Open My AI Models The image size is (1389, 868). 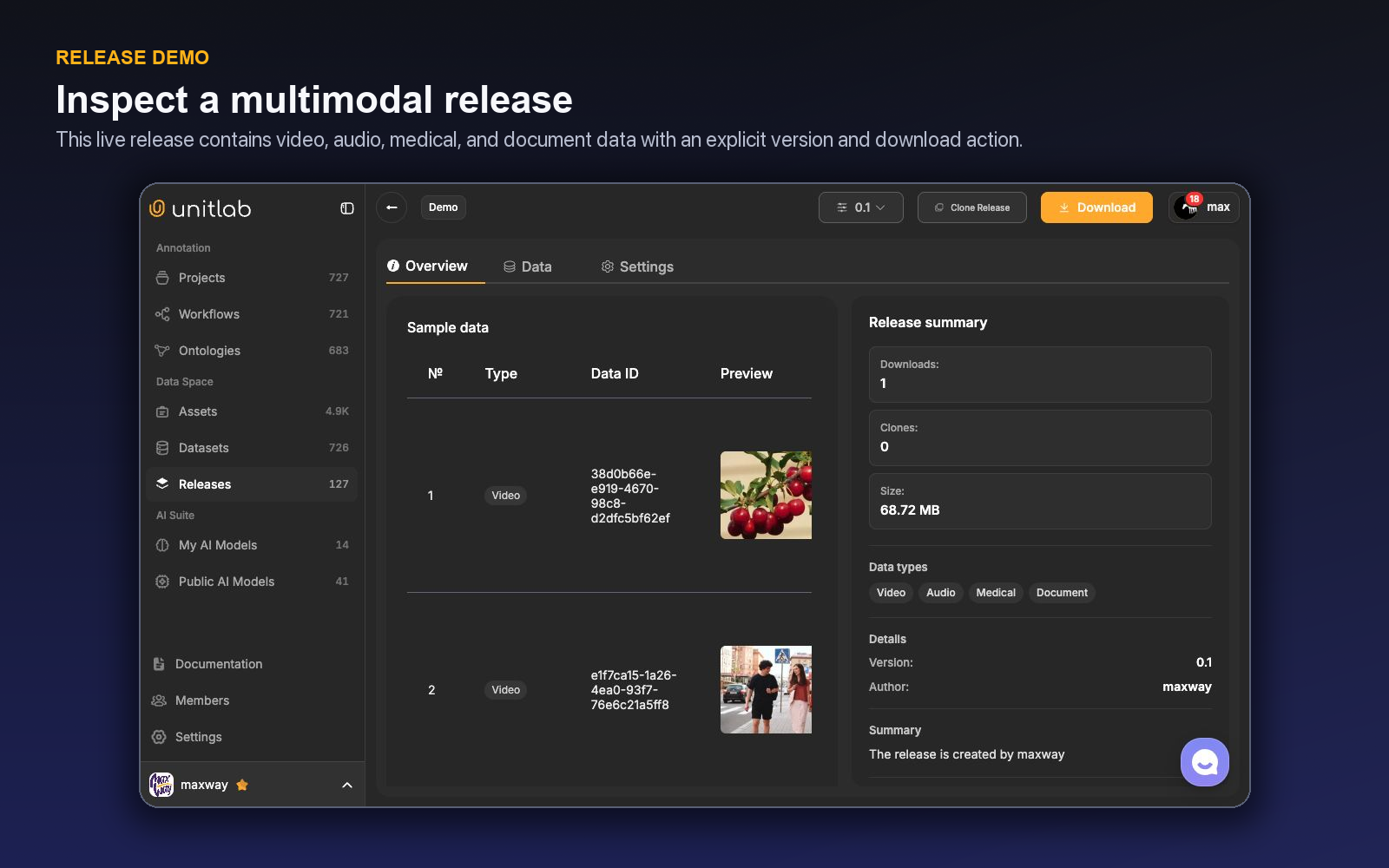point(253,545)
